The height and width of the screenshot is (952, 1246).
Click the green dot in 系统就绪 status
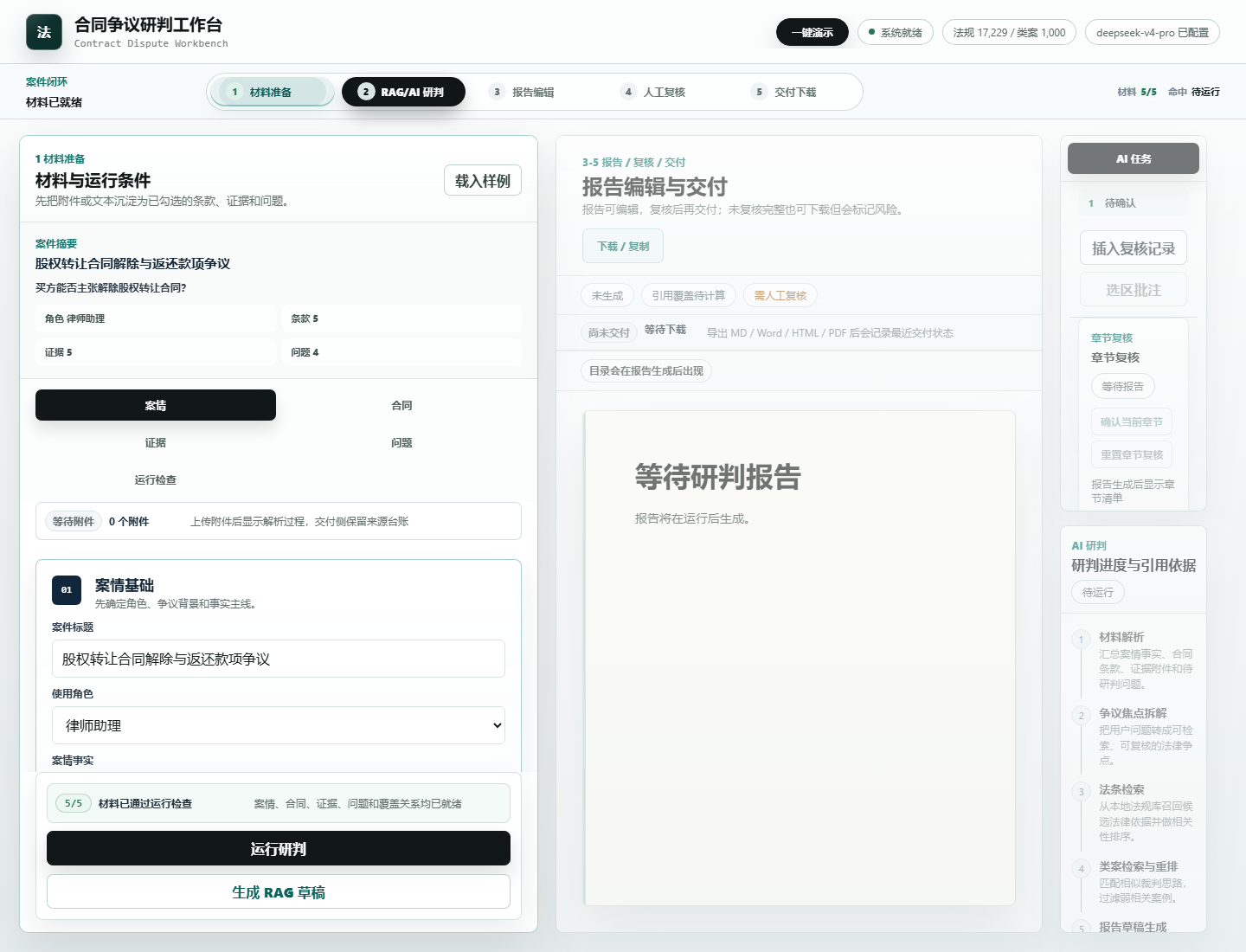(x=871, y=32)
